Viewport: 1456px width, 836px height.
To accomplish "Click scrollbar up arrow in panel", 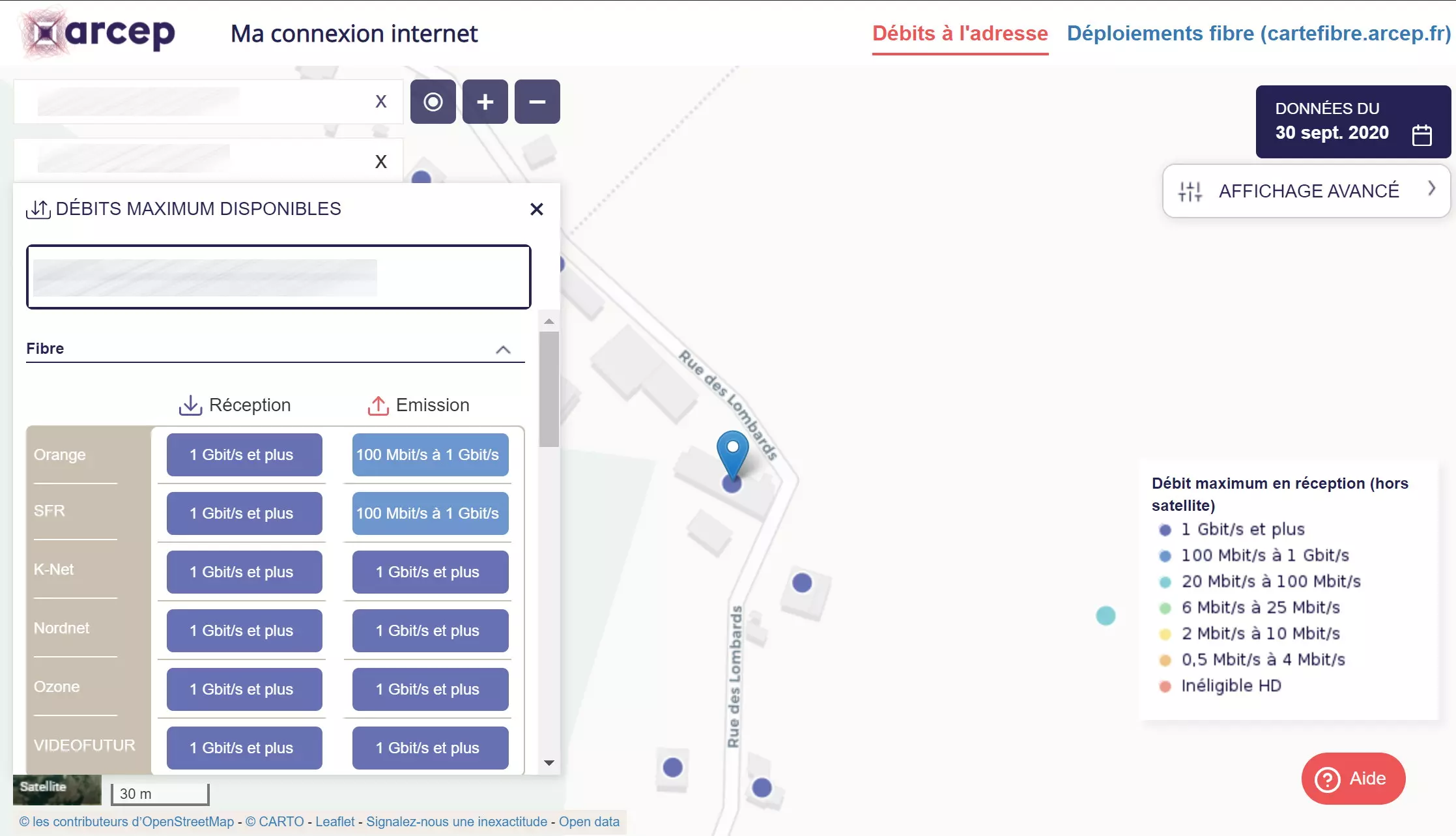I will tap(549, 321).
